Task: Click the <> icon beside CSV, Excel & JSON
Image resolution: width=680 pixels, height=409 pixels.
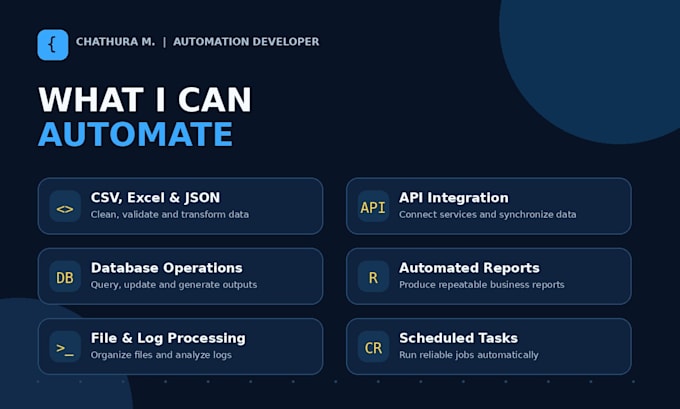Action: click(65, 206)
